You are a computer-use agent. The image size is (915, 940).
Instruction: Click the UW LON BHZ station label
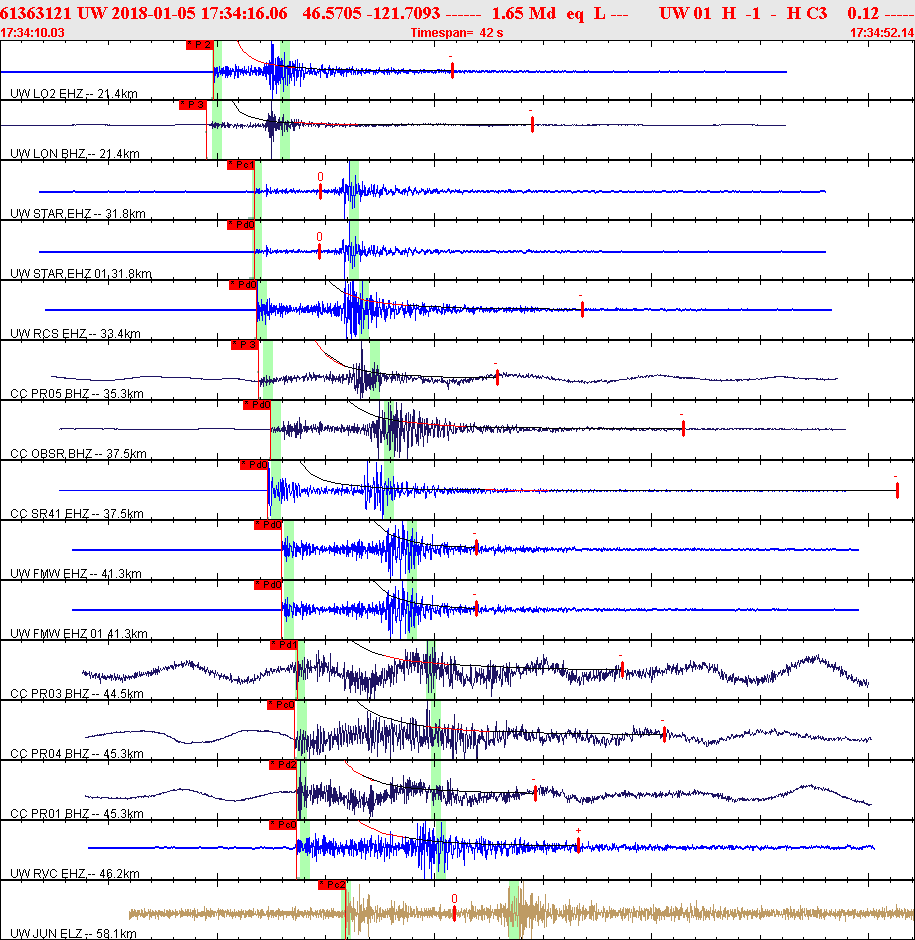click(75, 153)
